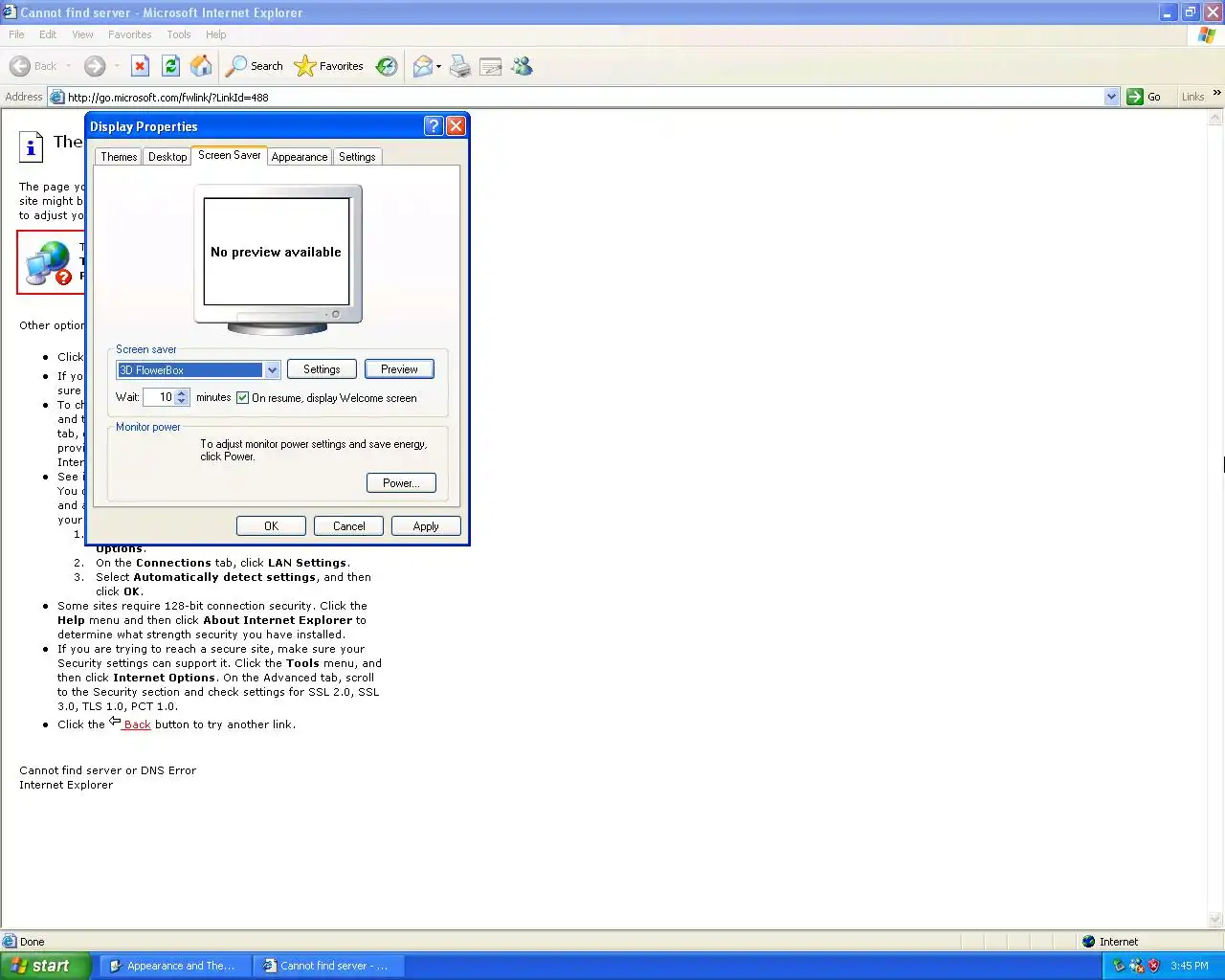Click the Wait minutes input field

[x=159, y=397]
